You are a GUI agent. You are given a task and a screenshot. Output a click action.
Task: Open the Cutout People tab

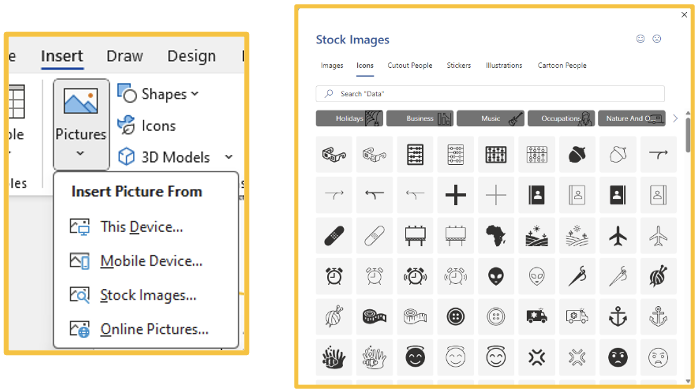coord(410,65)
